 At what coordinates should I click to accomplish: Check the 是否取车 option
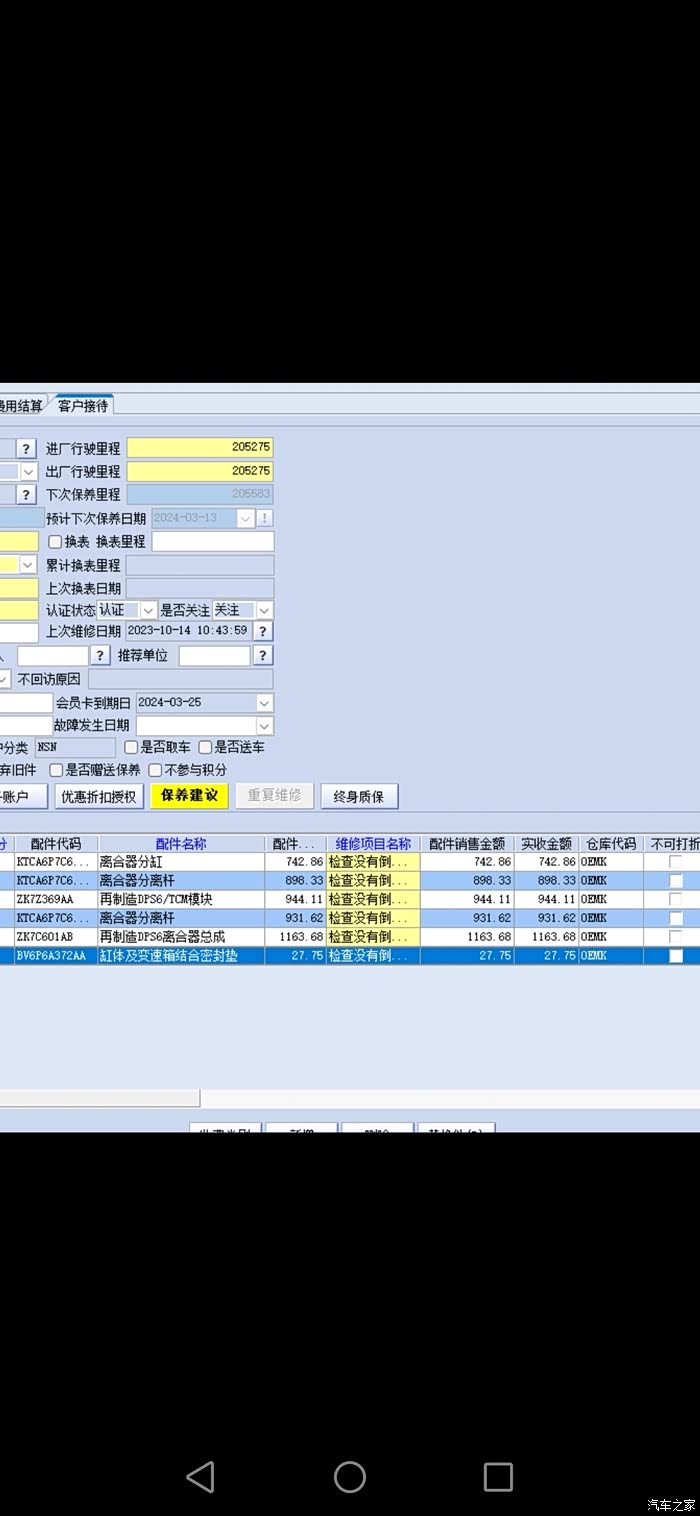(131, 748)
